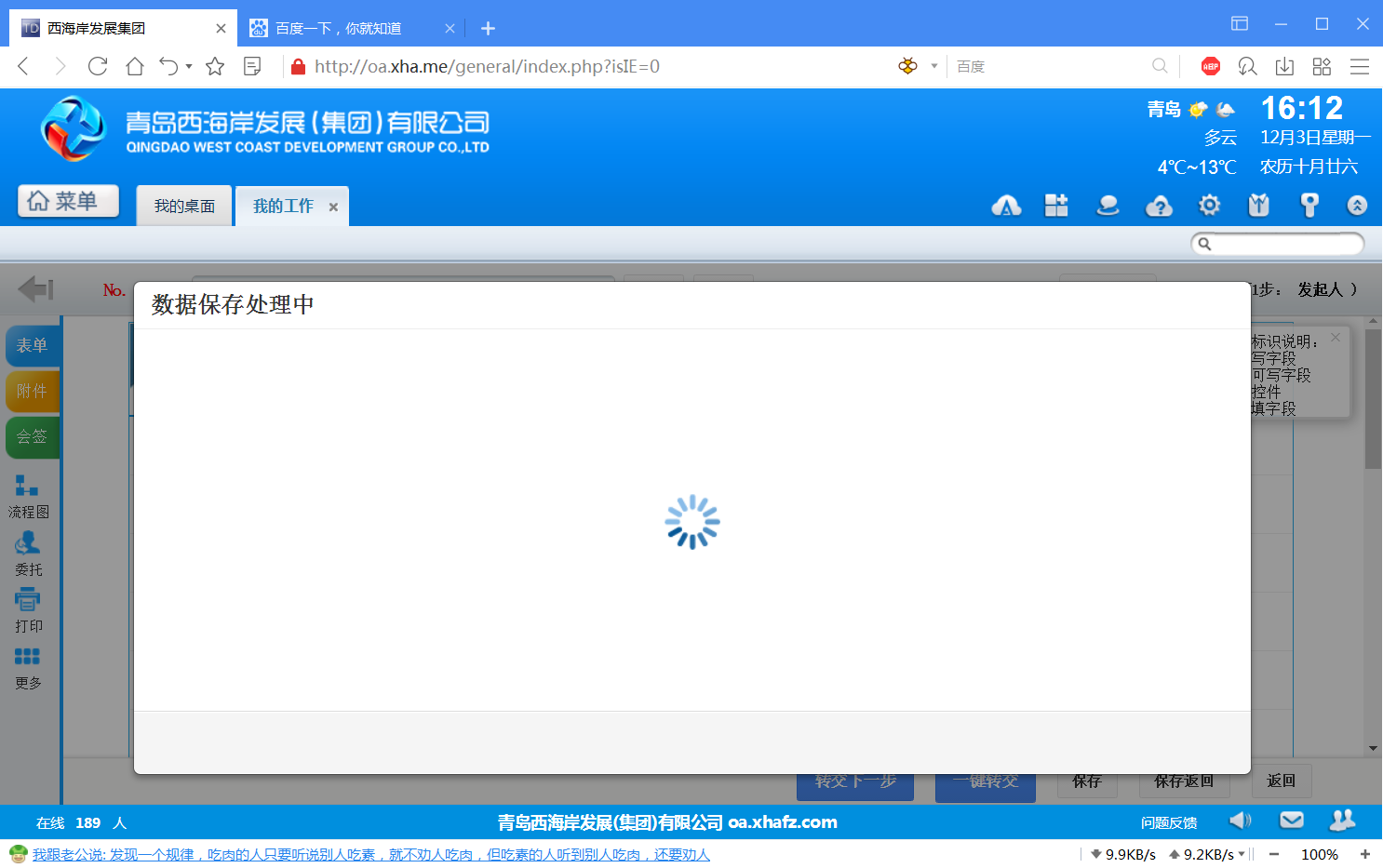The image size is (1383, 868).
Task: Open the browser hamburger menu
Action: tap(1360, 66)
